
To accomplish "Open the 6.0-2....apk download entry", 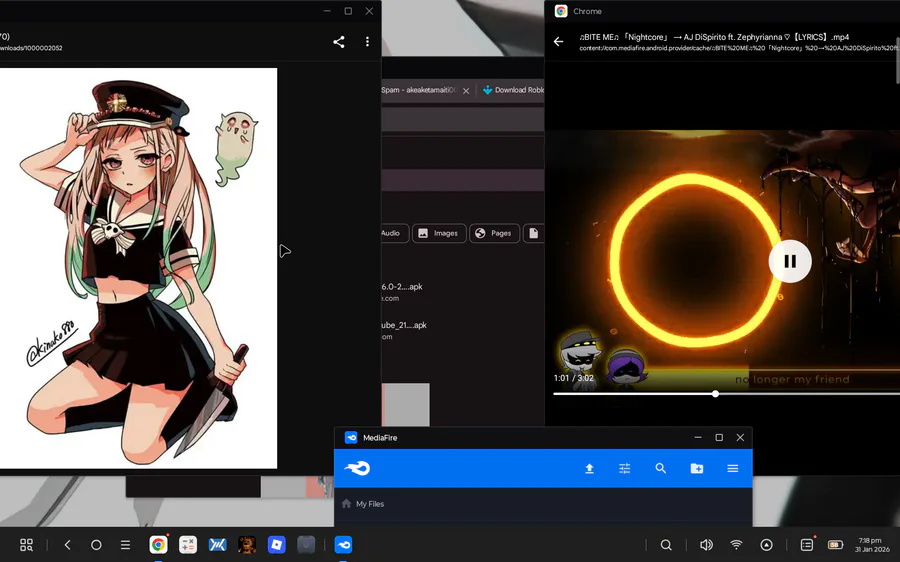I will click(402, 292).
